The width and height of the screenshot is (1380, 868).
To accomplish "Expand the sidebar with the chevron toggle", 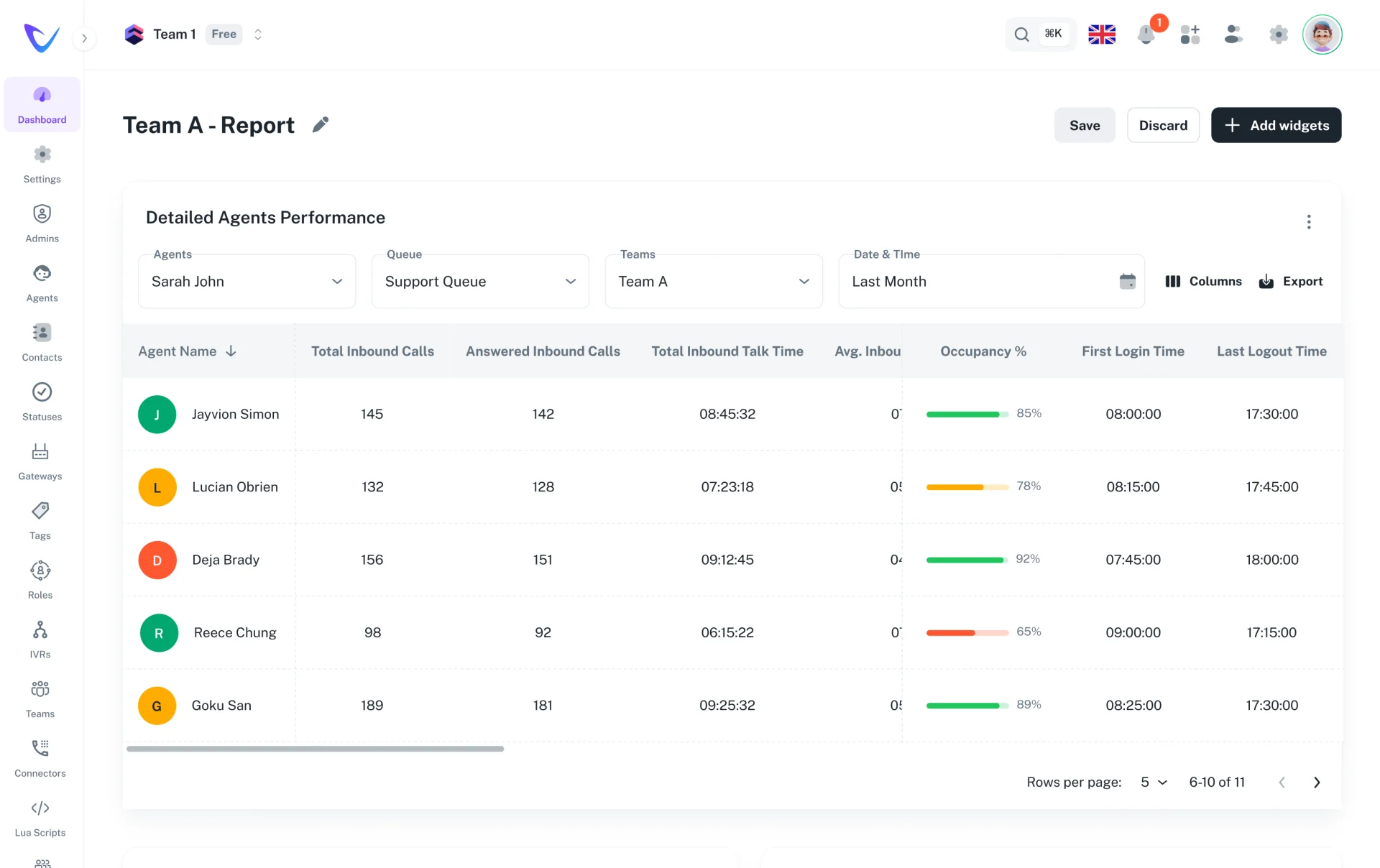I will pos(85,38).
